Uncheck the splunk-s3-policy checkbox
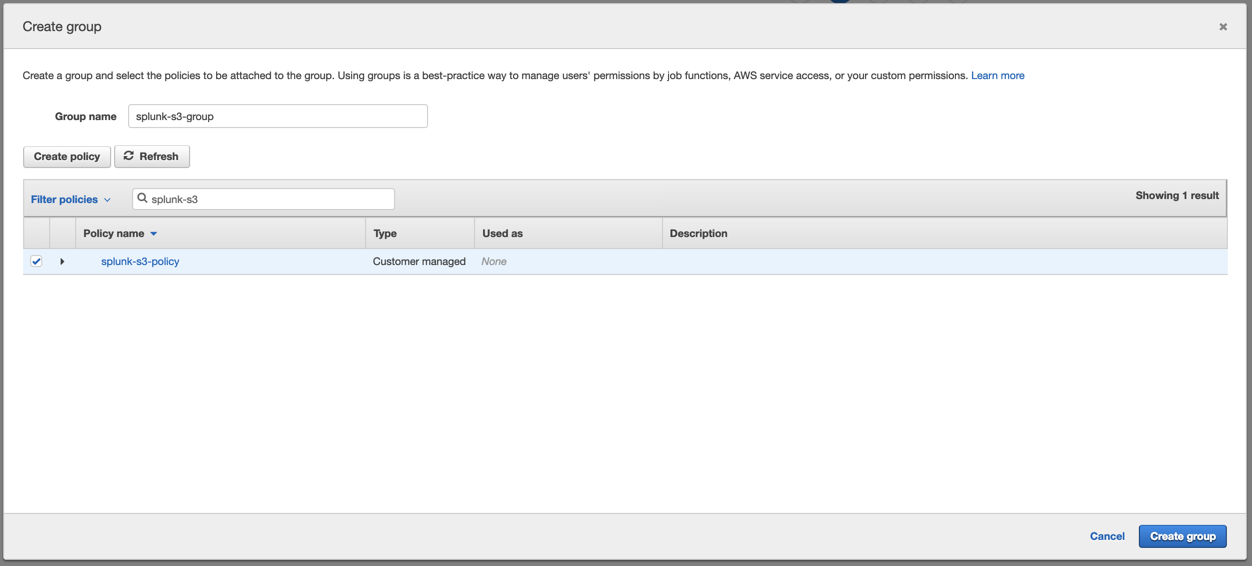Image resolution: width=1252 pixels, height=566 pixels. click(36, 261)
